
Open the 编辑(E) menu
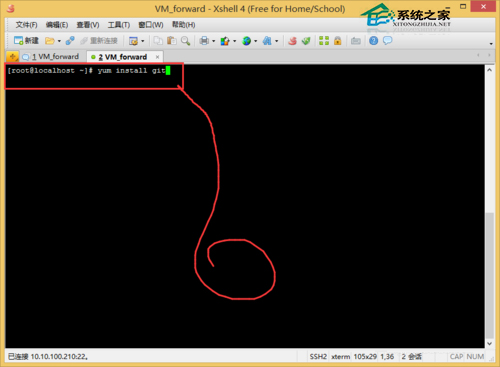(x=57, y=25)
